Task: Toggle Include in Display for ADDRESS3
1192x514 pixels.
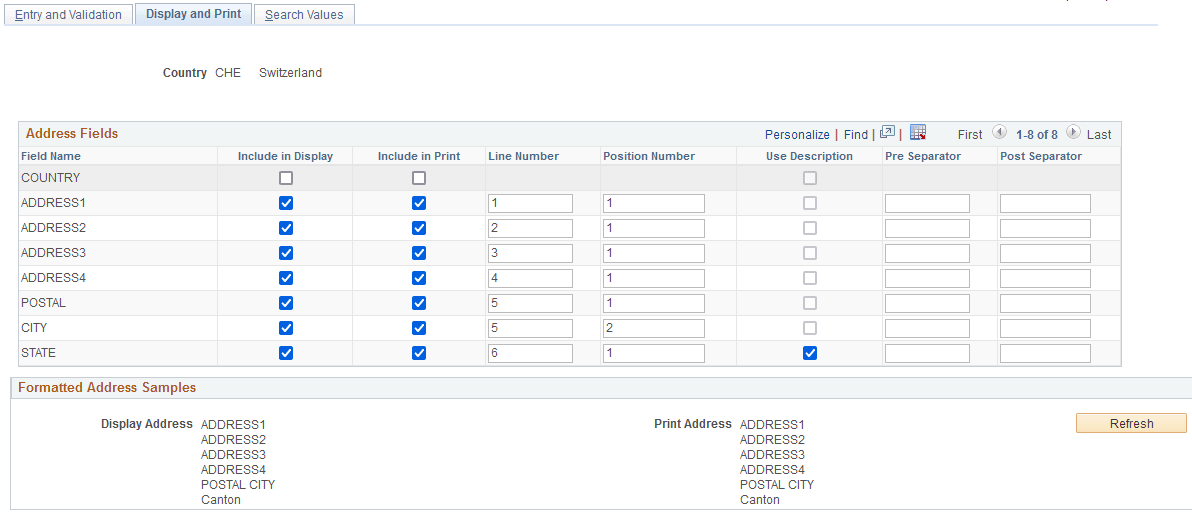Action: tap(286, 252)
